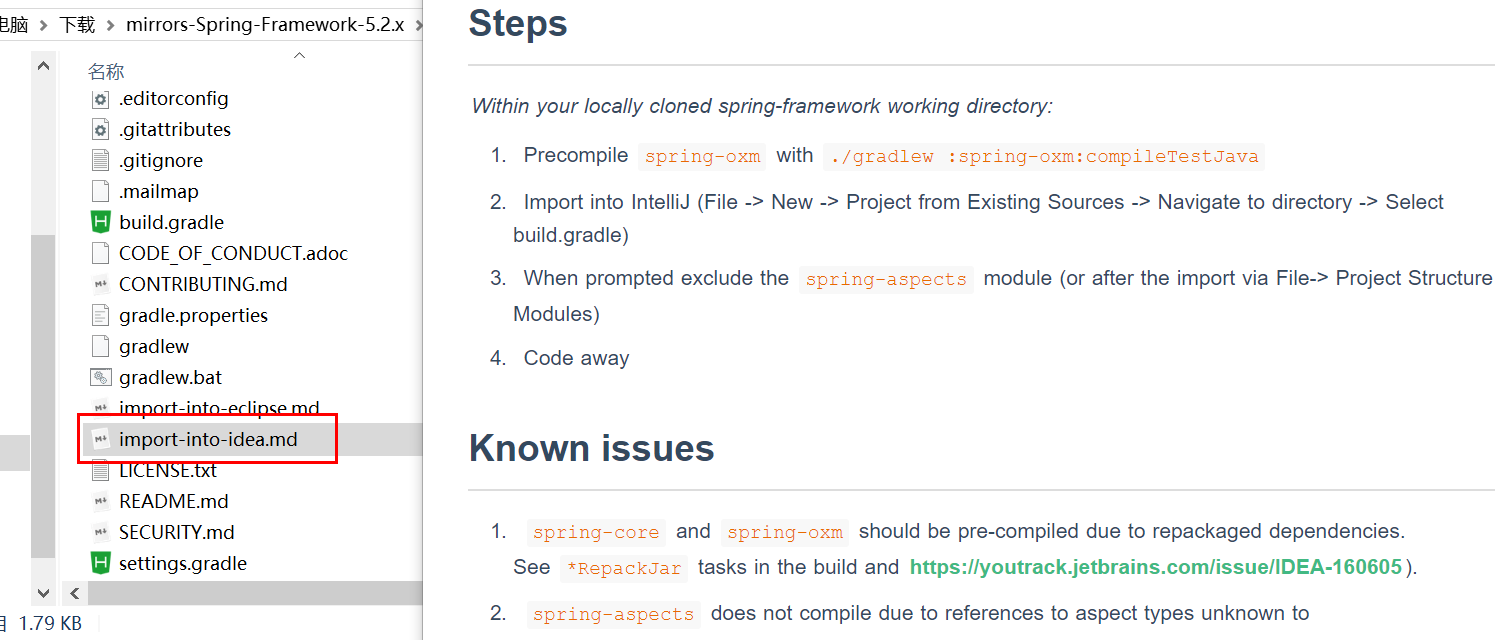The image size is (1495, 640).
Task: Click the scroll down arrow in file list
Action: click(43, 593)
